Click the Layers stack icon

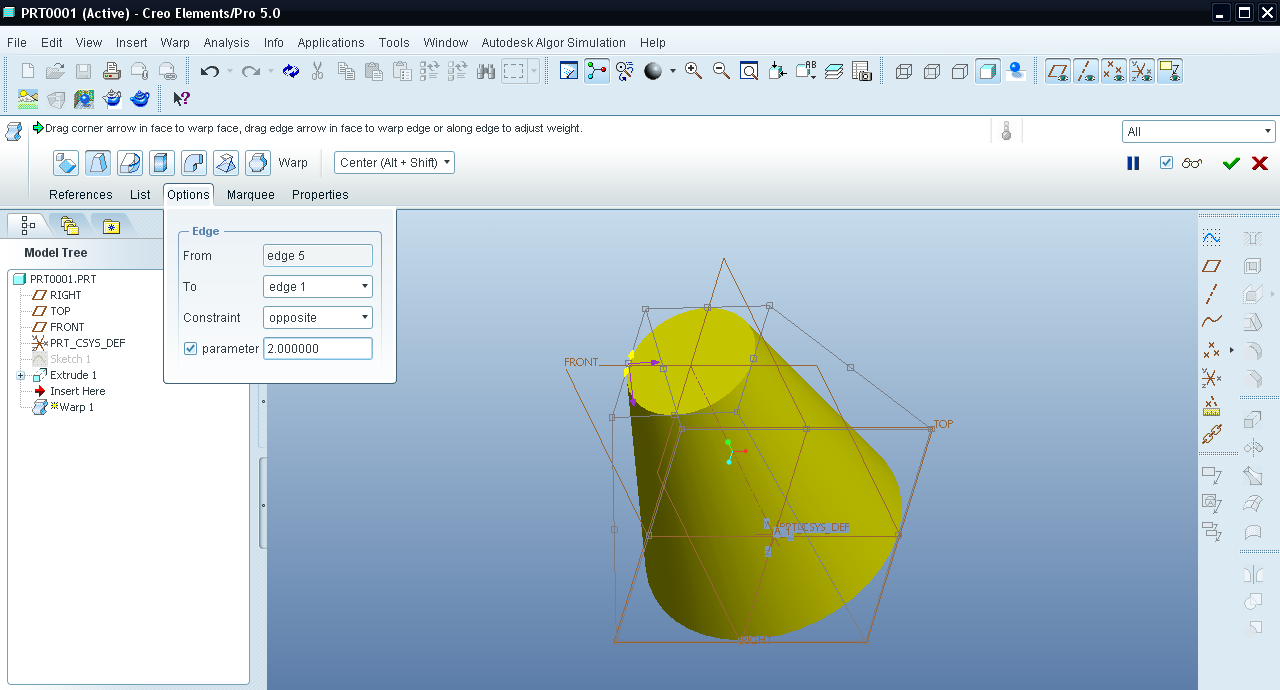[x=834, y=71]
